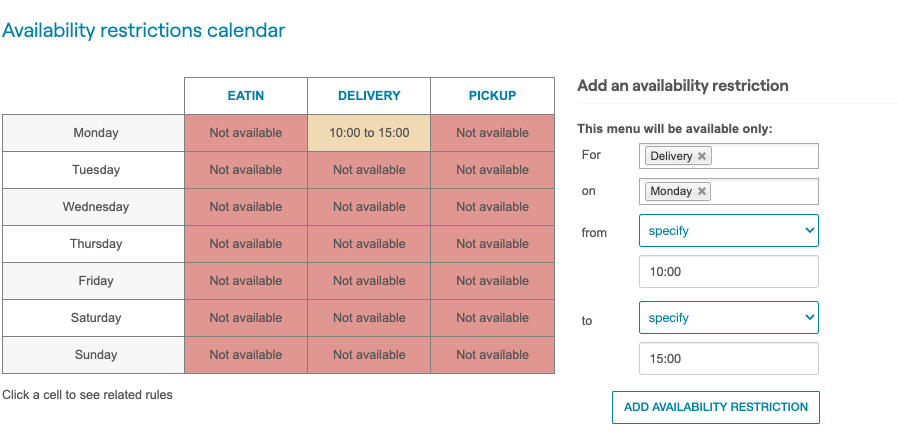
Task: Select the Monday Eatin Not available cell
Action: coord(246,133)
